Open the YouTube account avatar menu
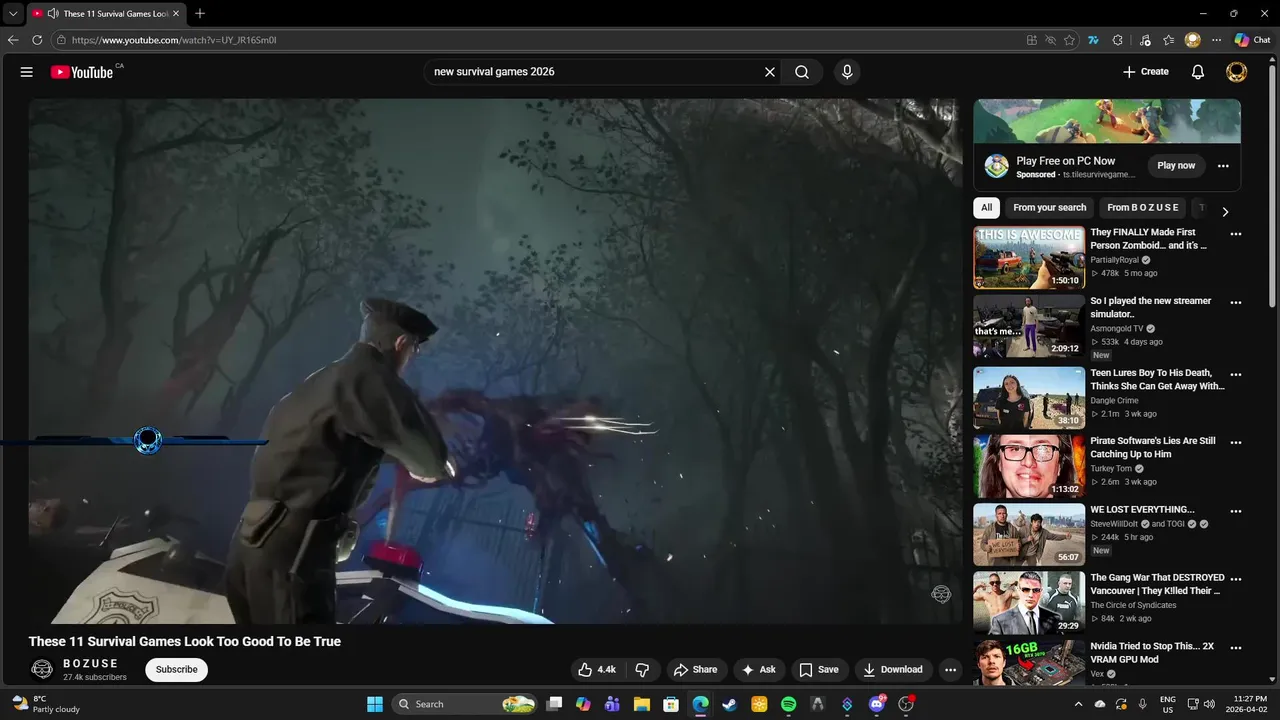This screenshot has width=1280, height=720. (x=1237, y=72)
